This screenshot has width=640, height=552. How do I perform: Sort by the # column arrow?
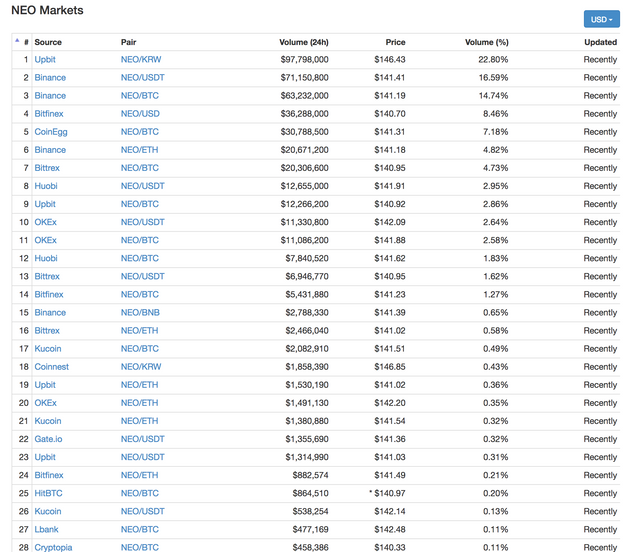17,40
